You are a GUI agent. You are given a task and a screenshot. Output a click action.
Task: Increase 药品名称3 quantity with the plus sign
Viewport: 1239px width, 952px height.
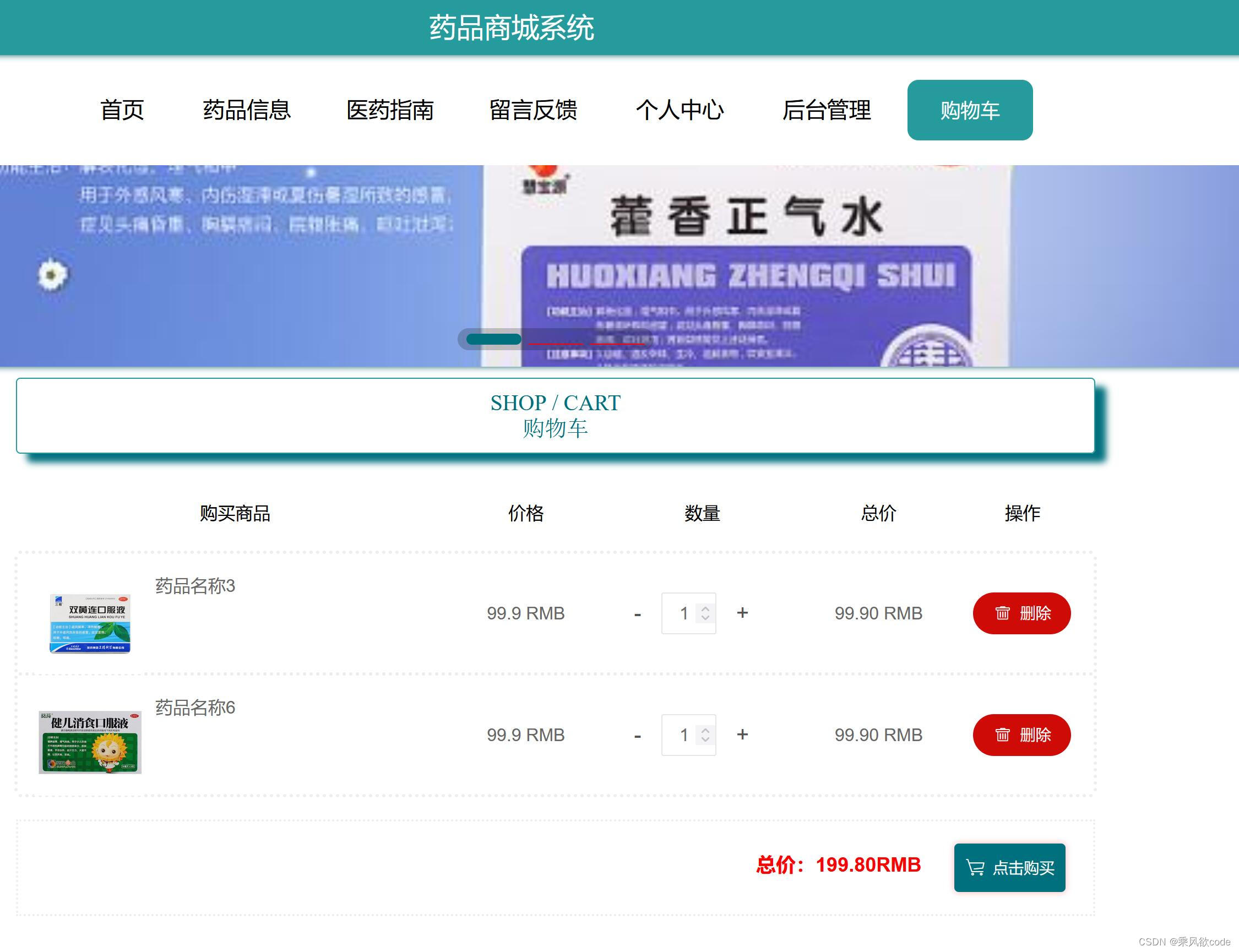pyautogui.click(x=742, y=613)
